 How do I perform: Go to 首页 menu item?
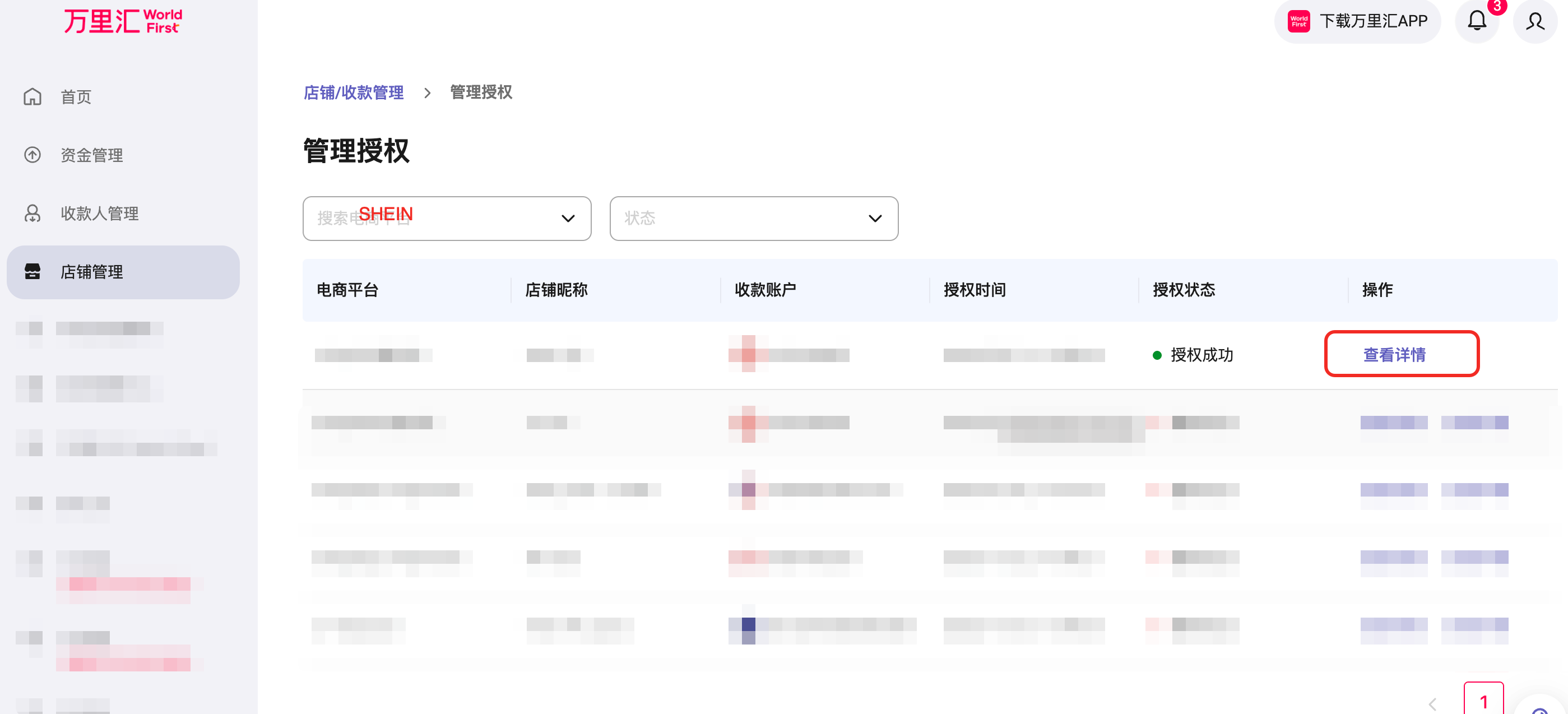[76, 97]
